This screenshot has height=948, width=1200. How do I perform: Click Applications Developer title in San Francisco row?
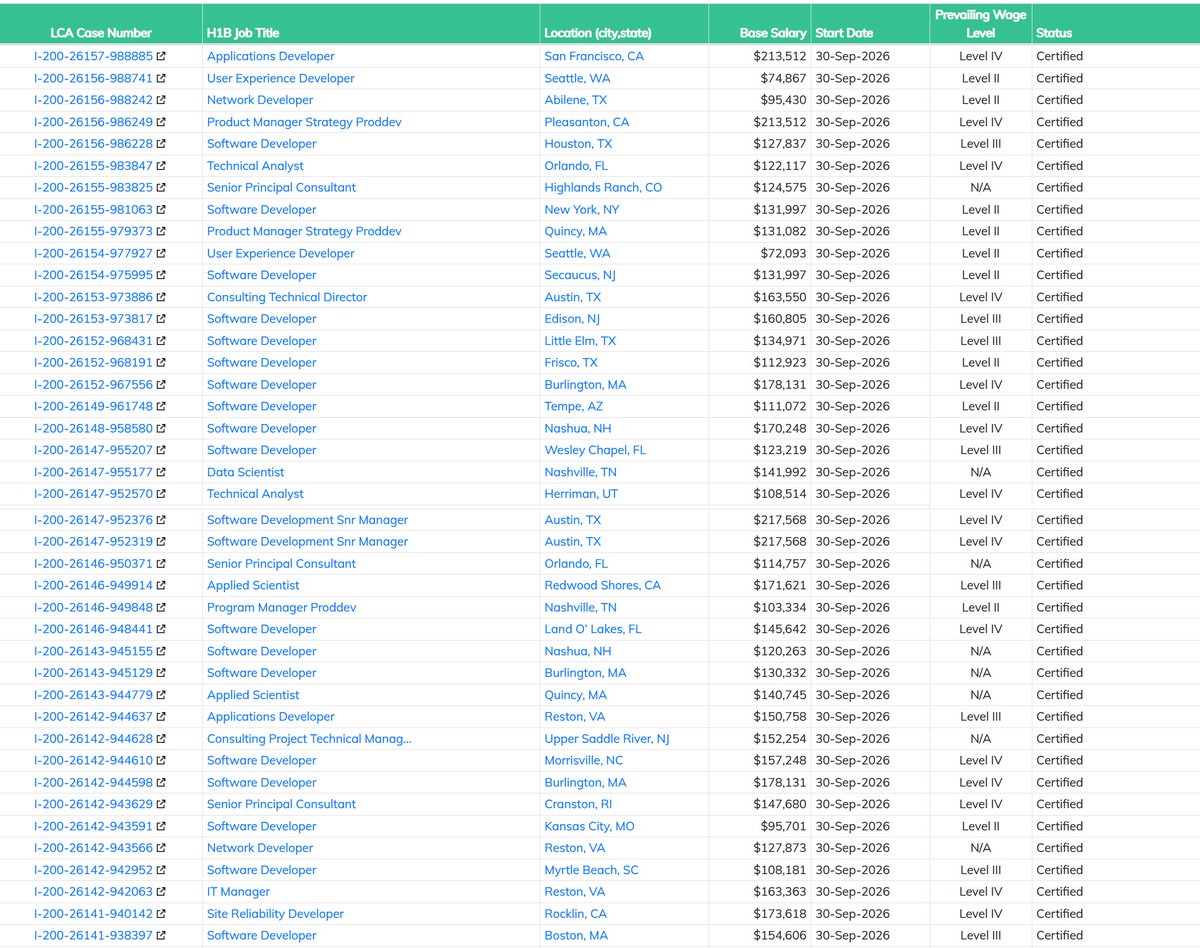tap(271, 56)
